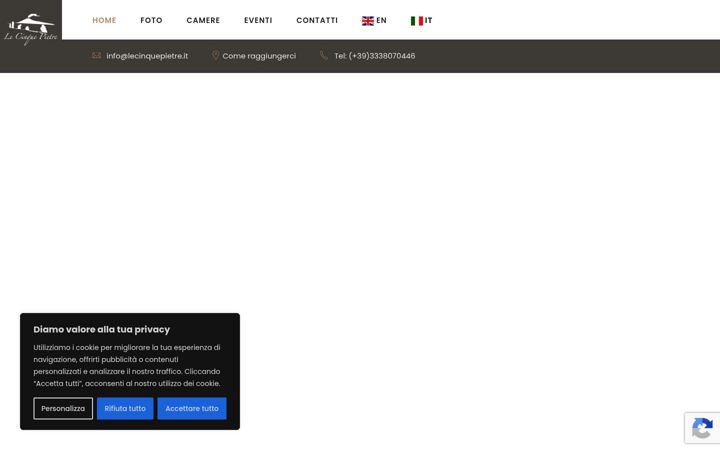
Task: Click the phone handset icon
Action: pos(324,56)
